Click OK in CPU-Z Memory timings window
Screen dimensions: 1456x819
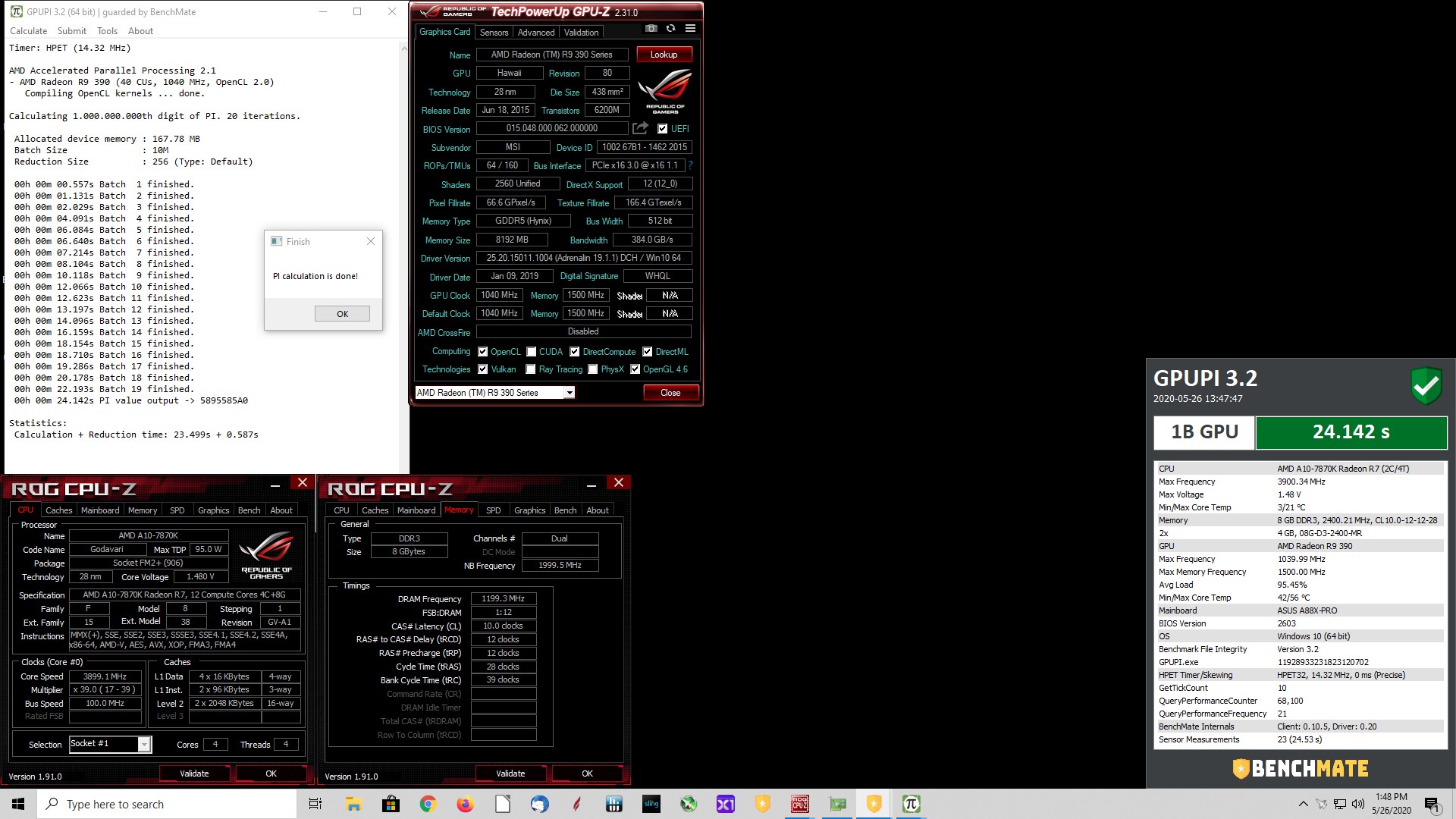click(x=587, y=773)
